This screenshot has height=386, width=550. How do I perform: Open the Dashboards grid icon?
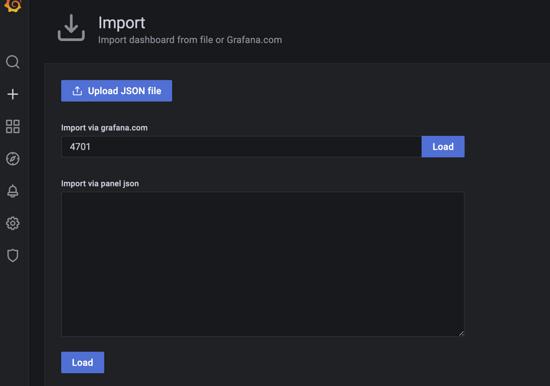[x=13, y=126]
